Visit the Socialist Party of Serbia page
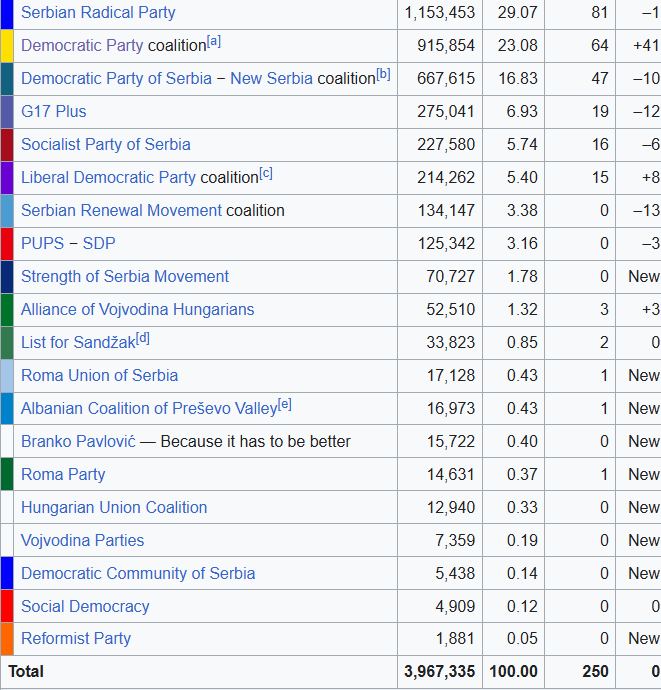This screenshot has width=661, height=690. [105, 145]
